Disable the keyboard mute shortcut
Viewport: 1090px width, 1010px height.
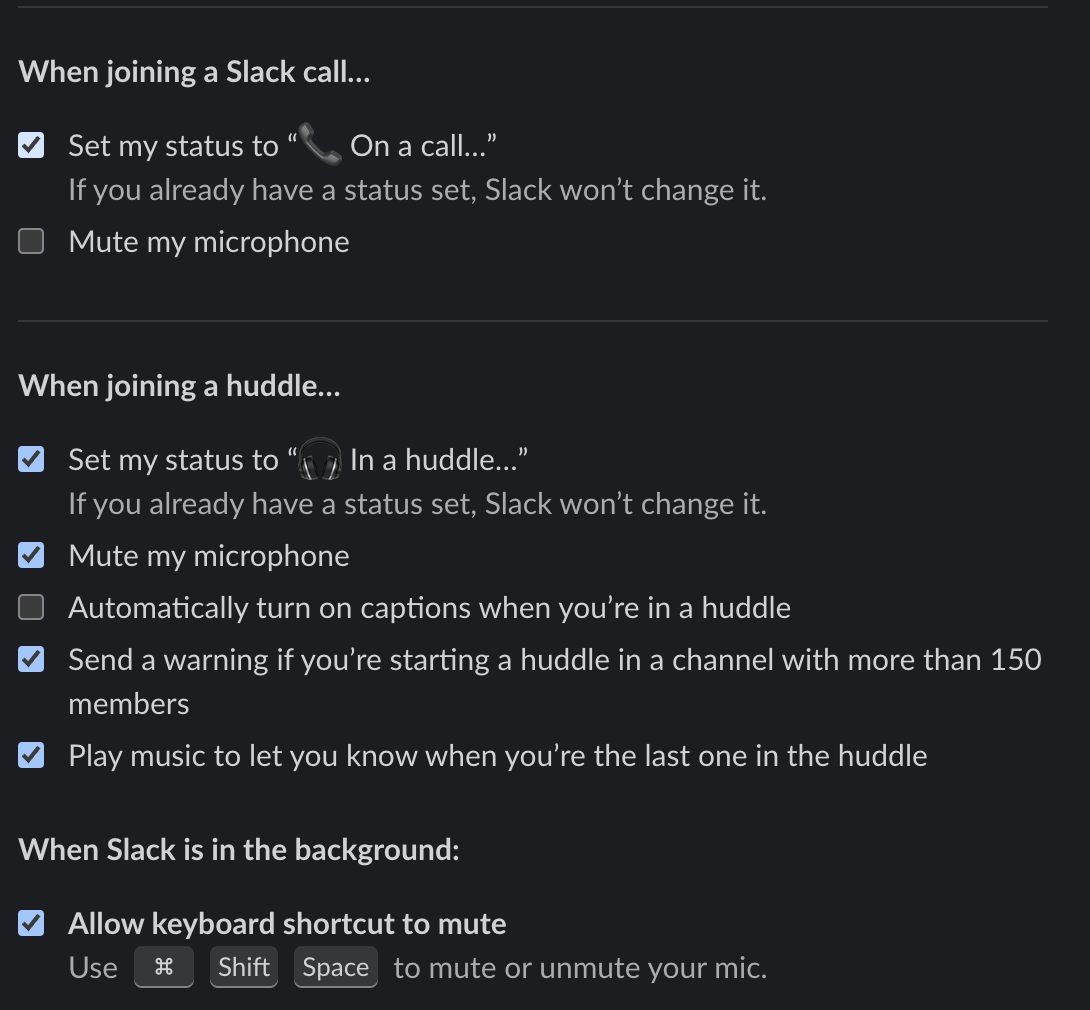pos(30,923)
